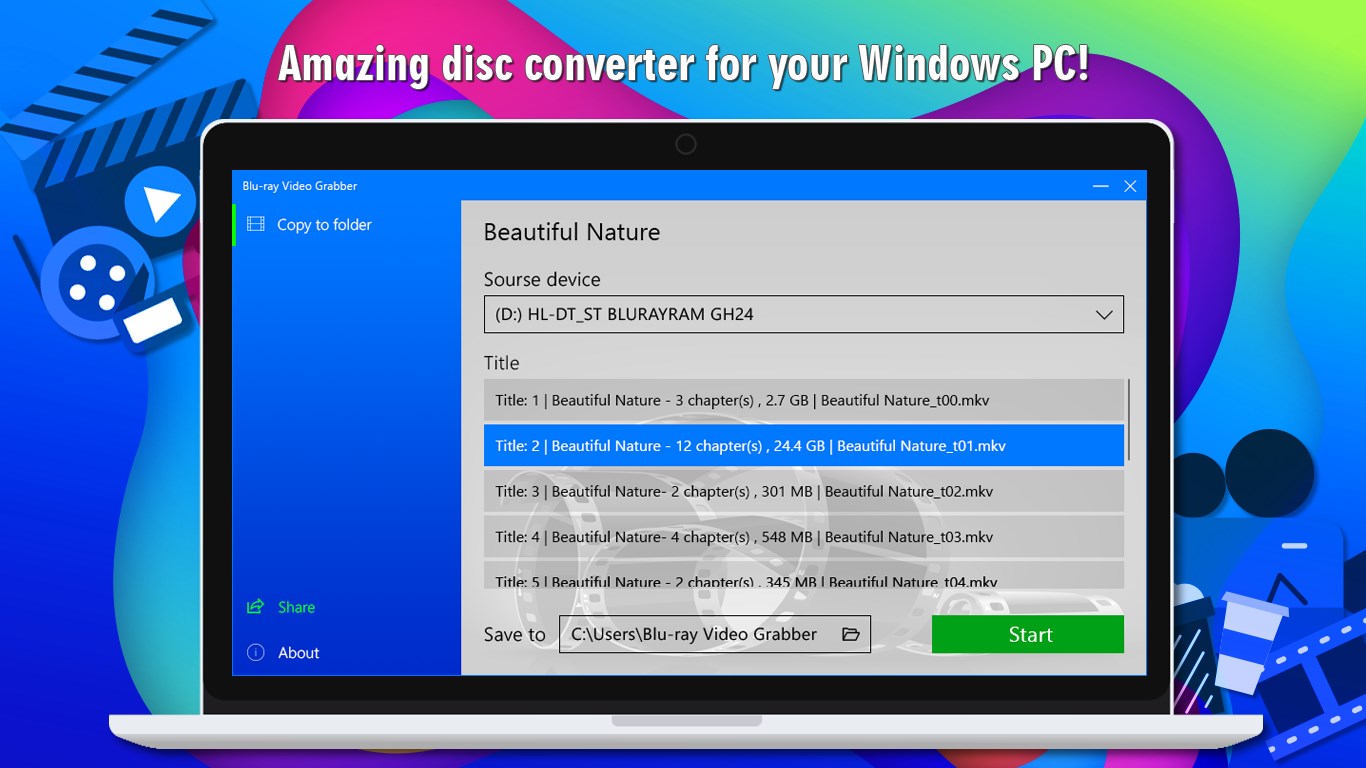The width and height of the screenshot is (1366, 768).
Task: Close the Blu-ray Video Grabber window
Action: pyautogui.click(x=1130, y=186)
